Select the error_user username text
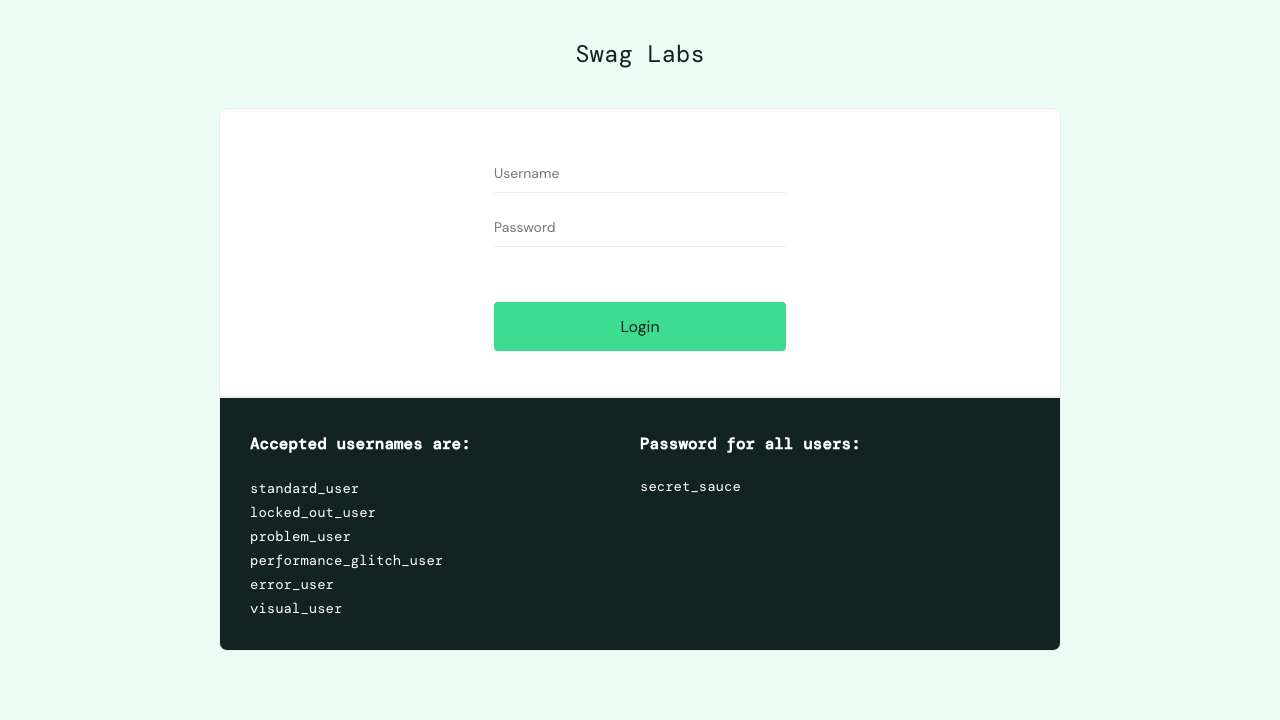1280x720 pixels. [x=292, y=584]
